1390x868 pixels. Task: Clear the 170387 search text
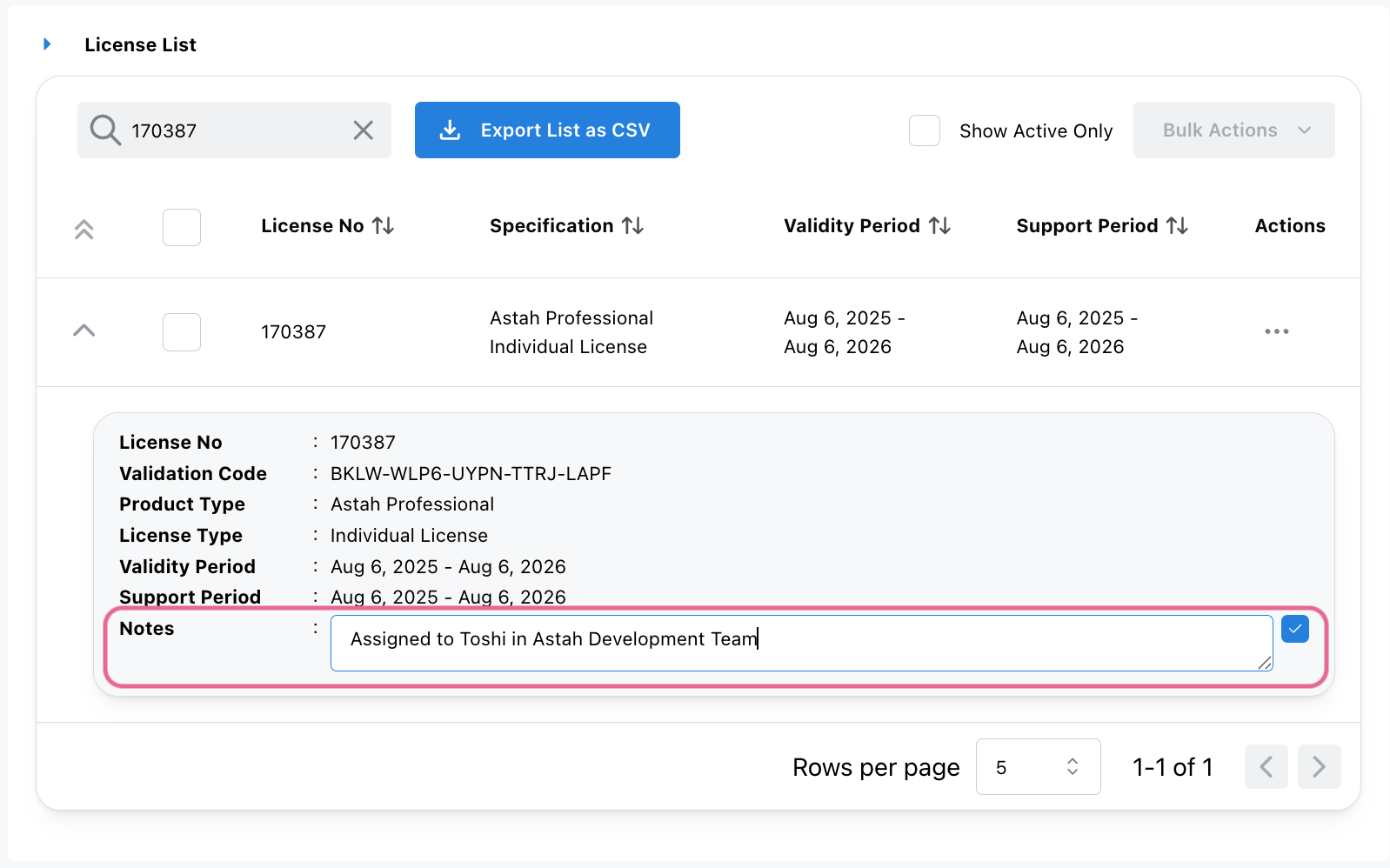click(x=364, y=130)
